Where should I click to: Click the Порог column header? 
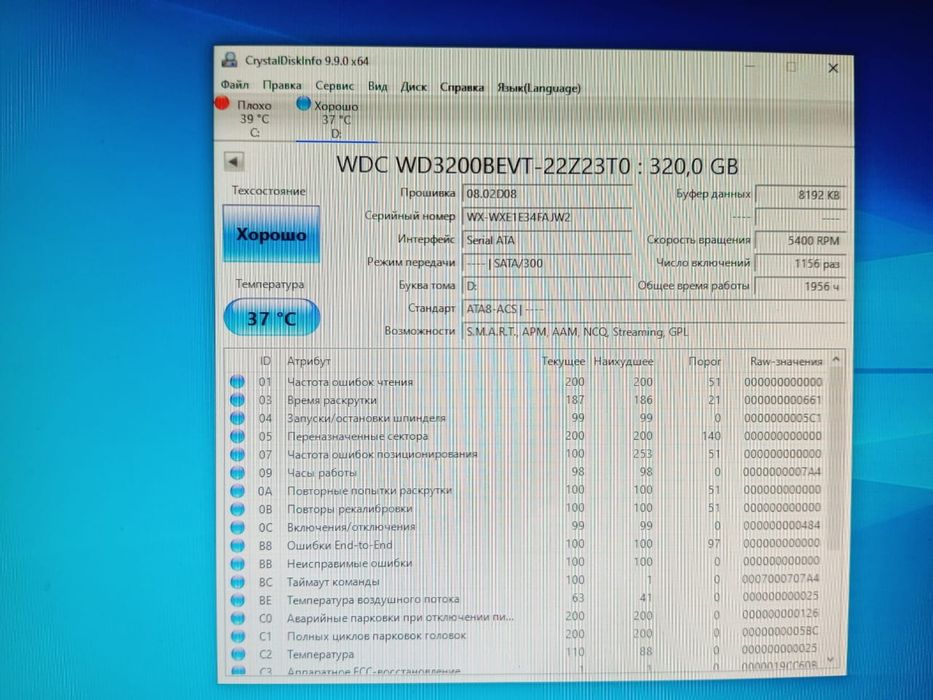[x=704, y=361]
